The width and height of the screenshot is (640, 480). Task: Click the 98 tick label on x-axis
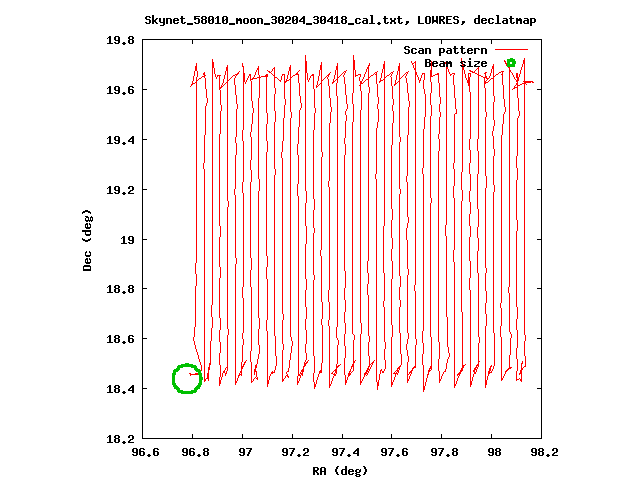tap(493, 453)
